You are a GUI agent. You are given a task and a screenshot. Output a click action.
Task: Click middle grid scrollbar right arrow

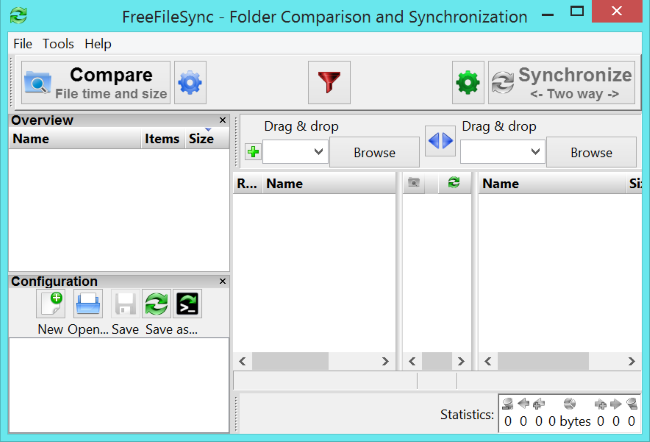click(461, 361)
